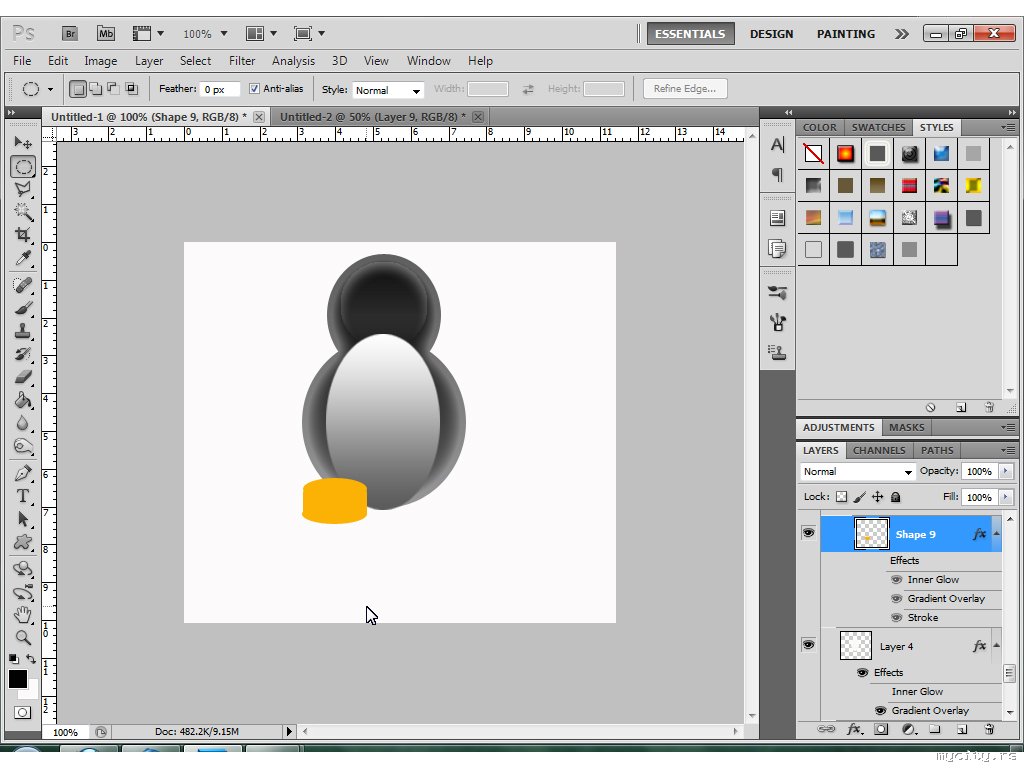
Task: Activate the Horizontal Type tool
Action: (x=23, y=496)
